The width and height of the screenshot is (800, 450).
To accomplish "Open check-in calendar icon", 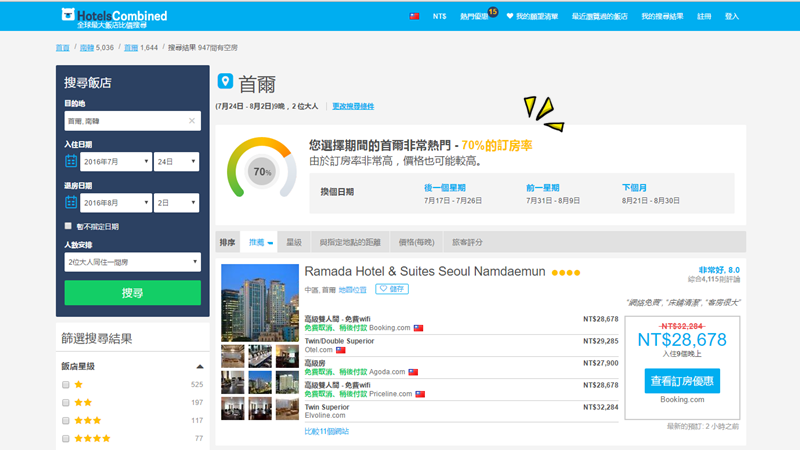I will click(x=71, y=161).
